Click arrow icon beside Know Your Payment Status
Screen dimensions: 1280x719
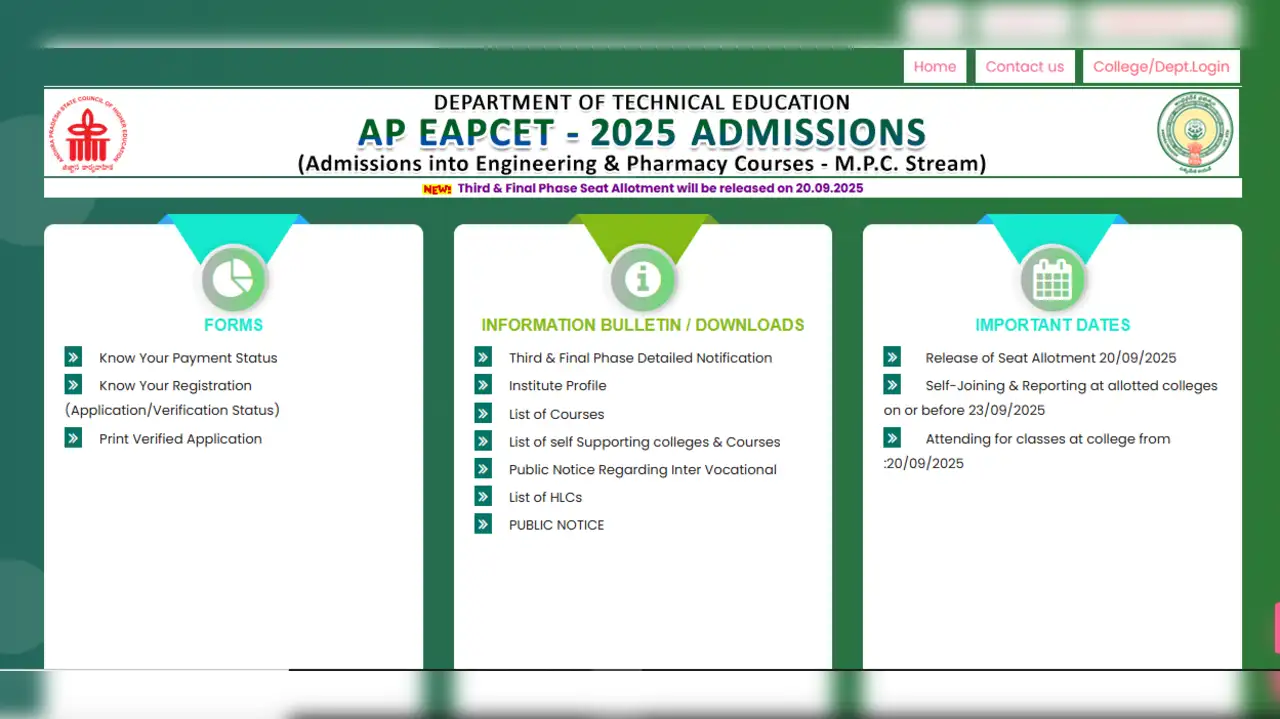pyautogui.click(x=73, y=357)
